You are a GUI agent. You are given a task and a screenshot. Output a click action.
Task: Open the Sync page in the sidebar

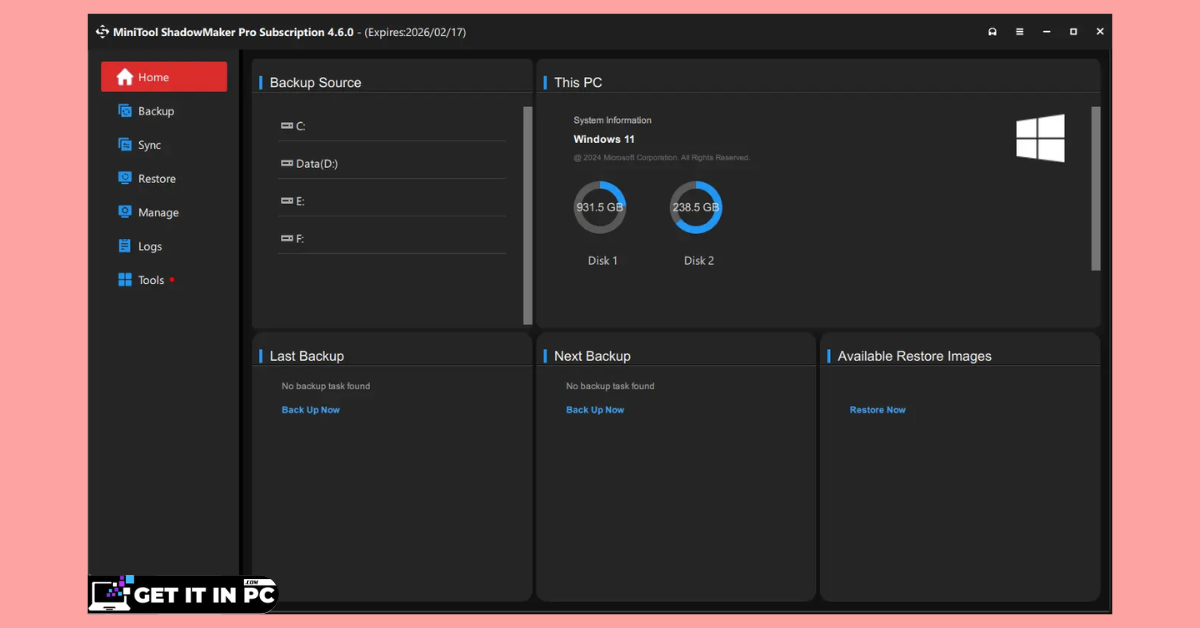click(x=164, y=145)
